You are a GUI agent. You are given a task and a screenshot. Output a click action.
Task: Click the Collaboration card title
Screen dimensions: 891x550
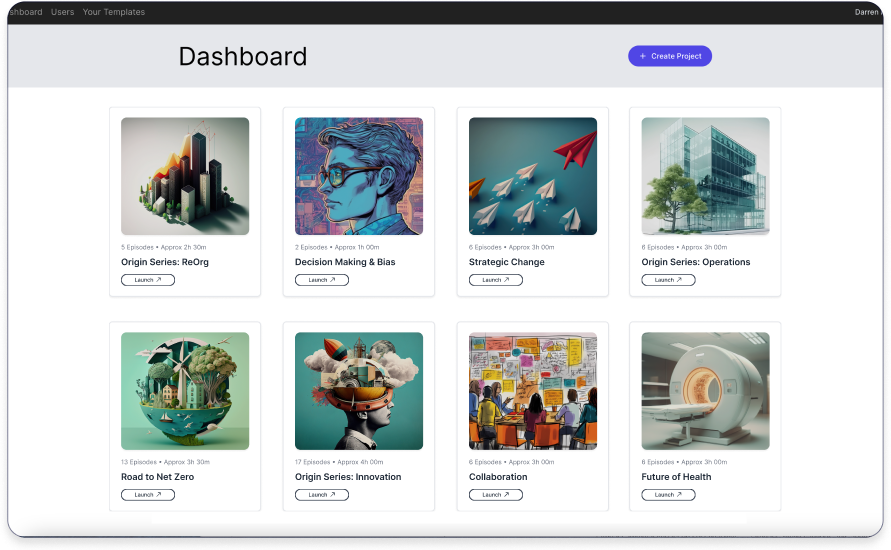(498, 477)
